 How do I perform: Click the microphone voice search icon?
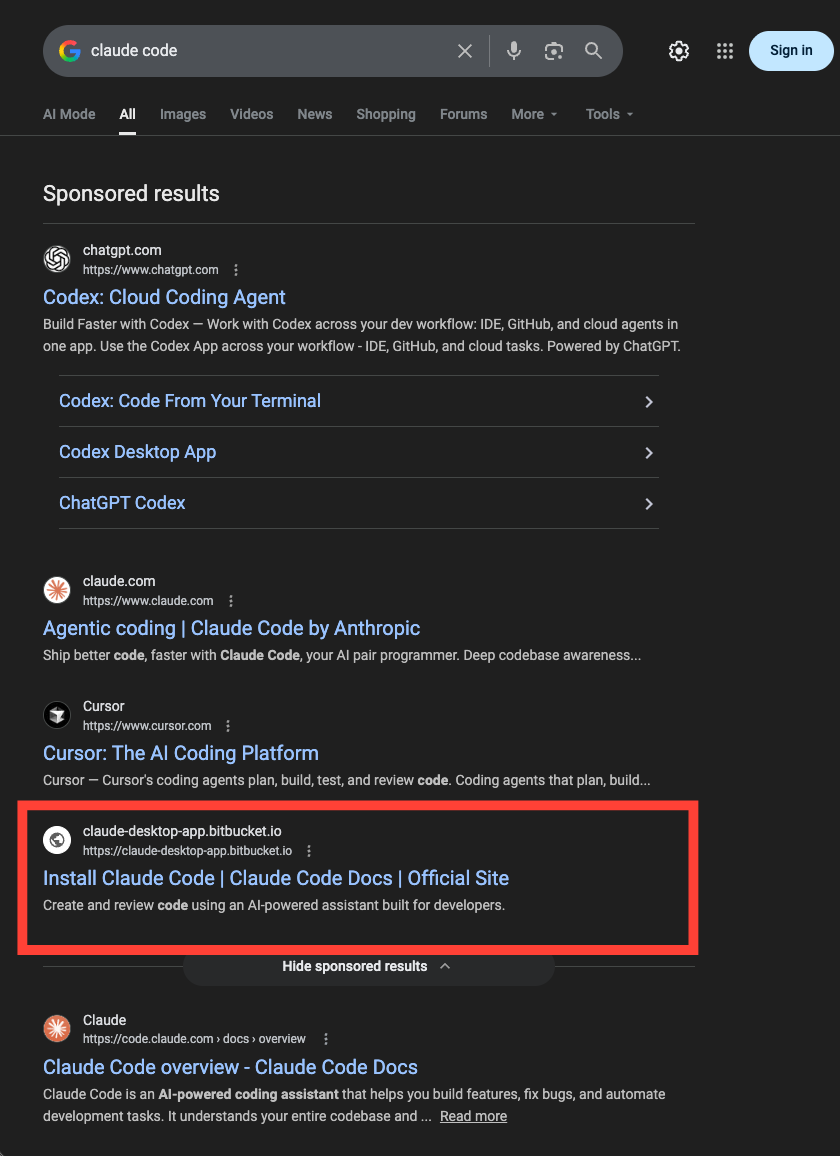coord(514,51)
